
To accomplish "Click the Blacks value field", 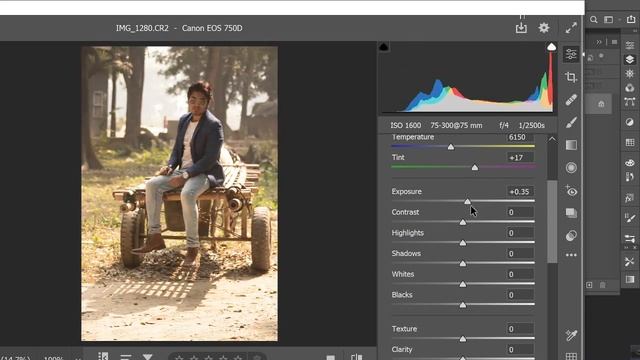I will [520, 295].
